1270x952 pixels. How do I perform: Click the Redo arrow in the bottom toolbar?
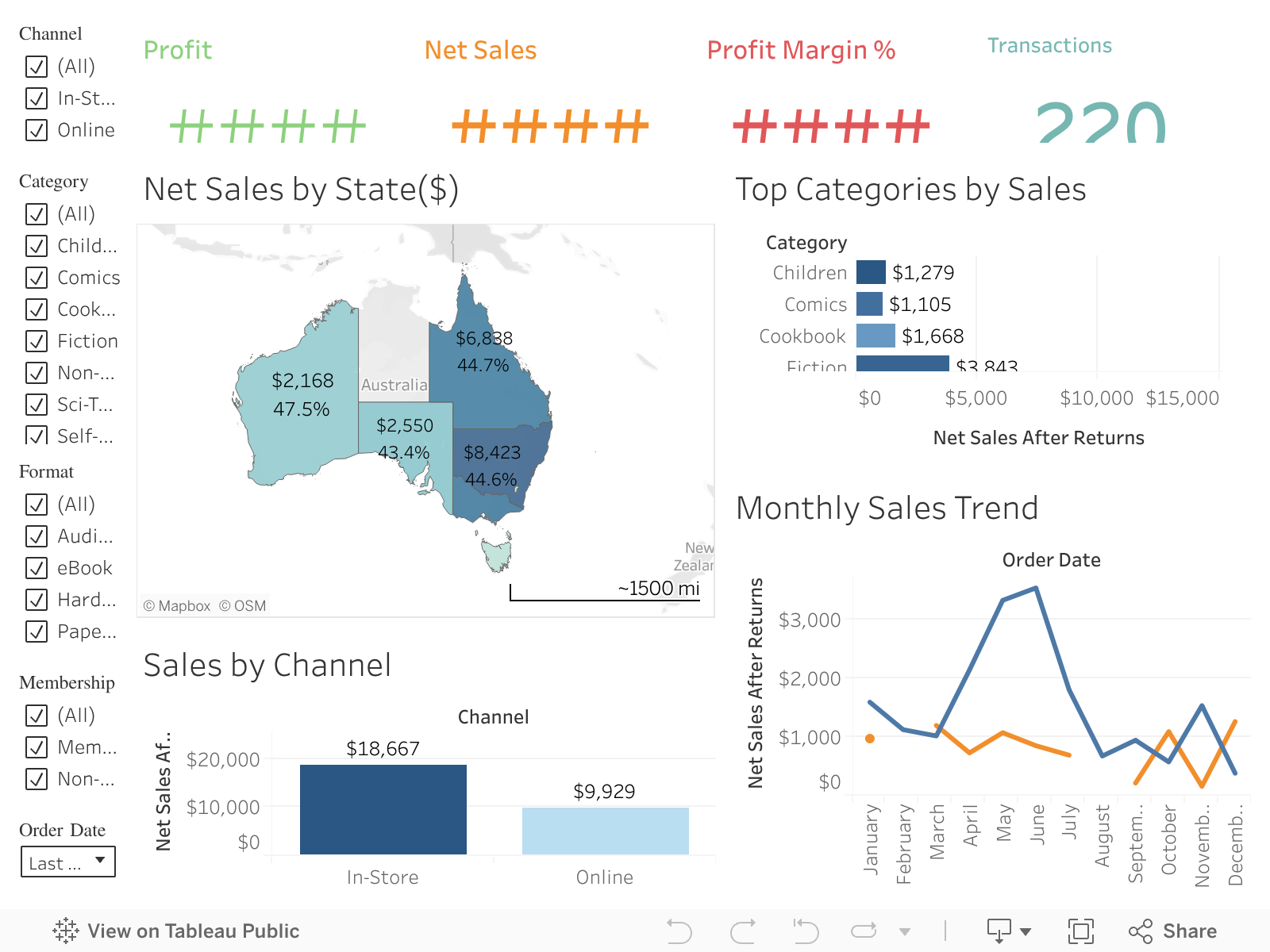click(x=743, y=931)
